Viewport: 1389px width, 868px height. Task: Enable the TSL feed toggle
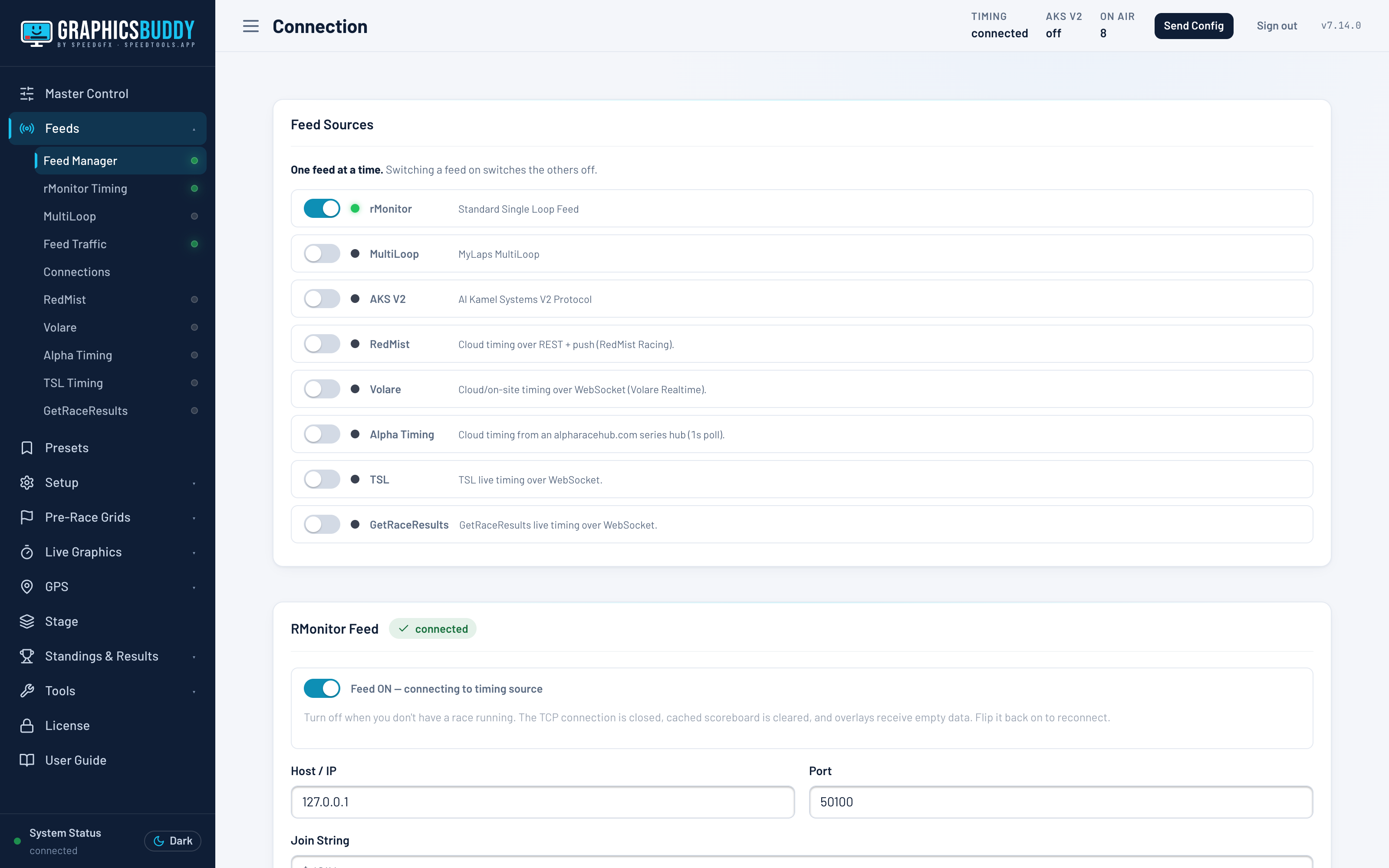coord(322,479)
